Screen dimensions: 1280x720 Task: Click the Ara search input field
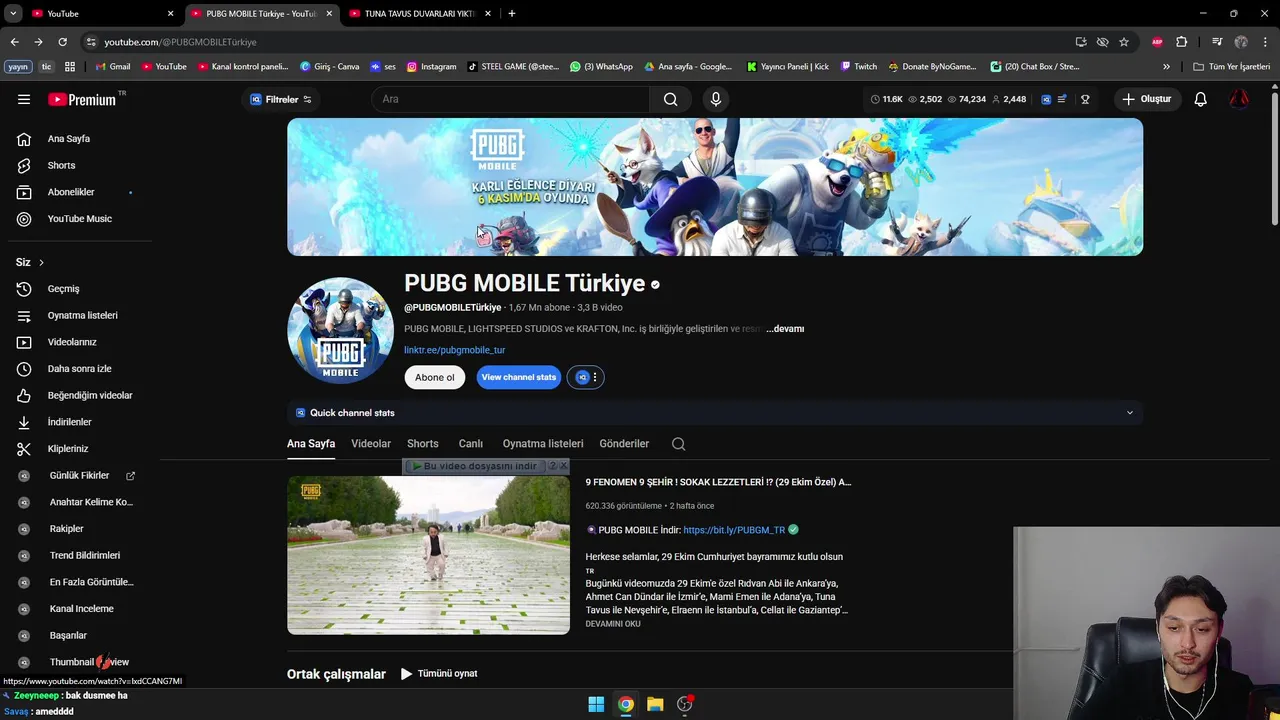511,99
